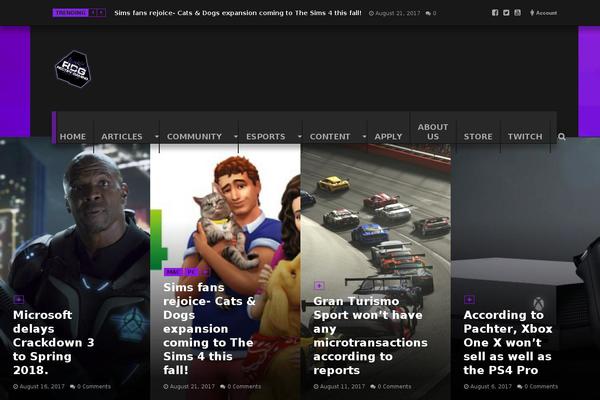The image size is (600, 400).
Task: Open comments on the Crackdown 3 article
Action: tap(90, 387)
